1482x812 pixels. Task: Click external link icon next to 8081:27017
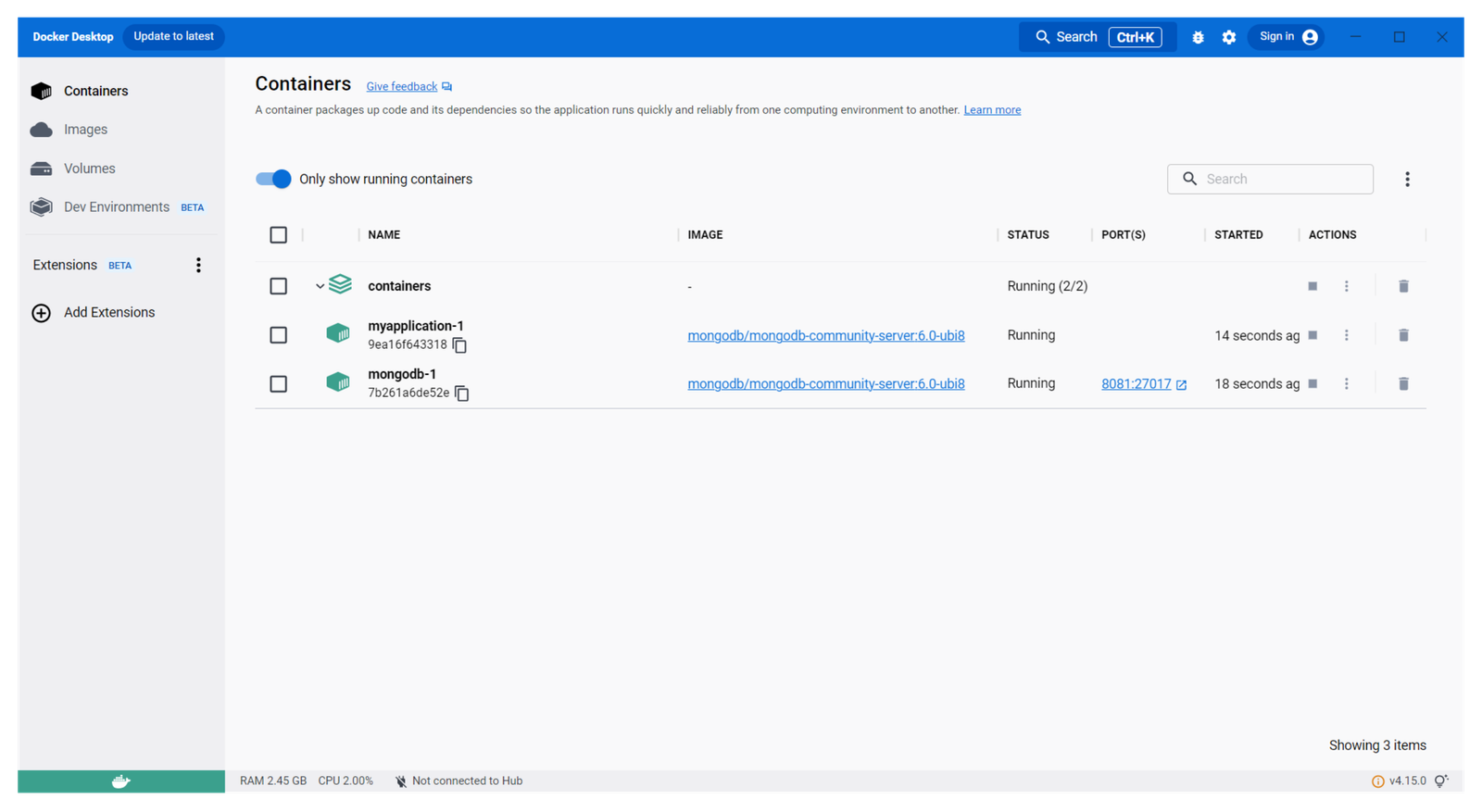tap(1181, 385)
